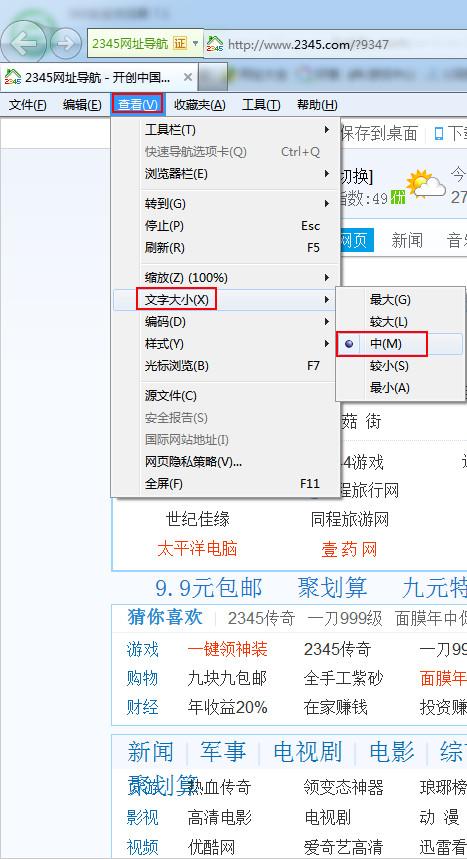Click the 影视 category label

pos(143,817)
